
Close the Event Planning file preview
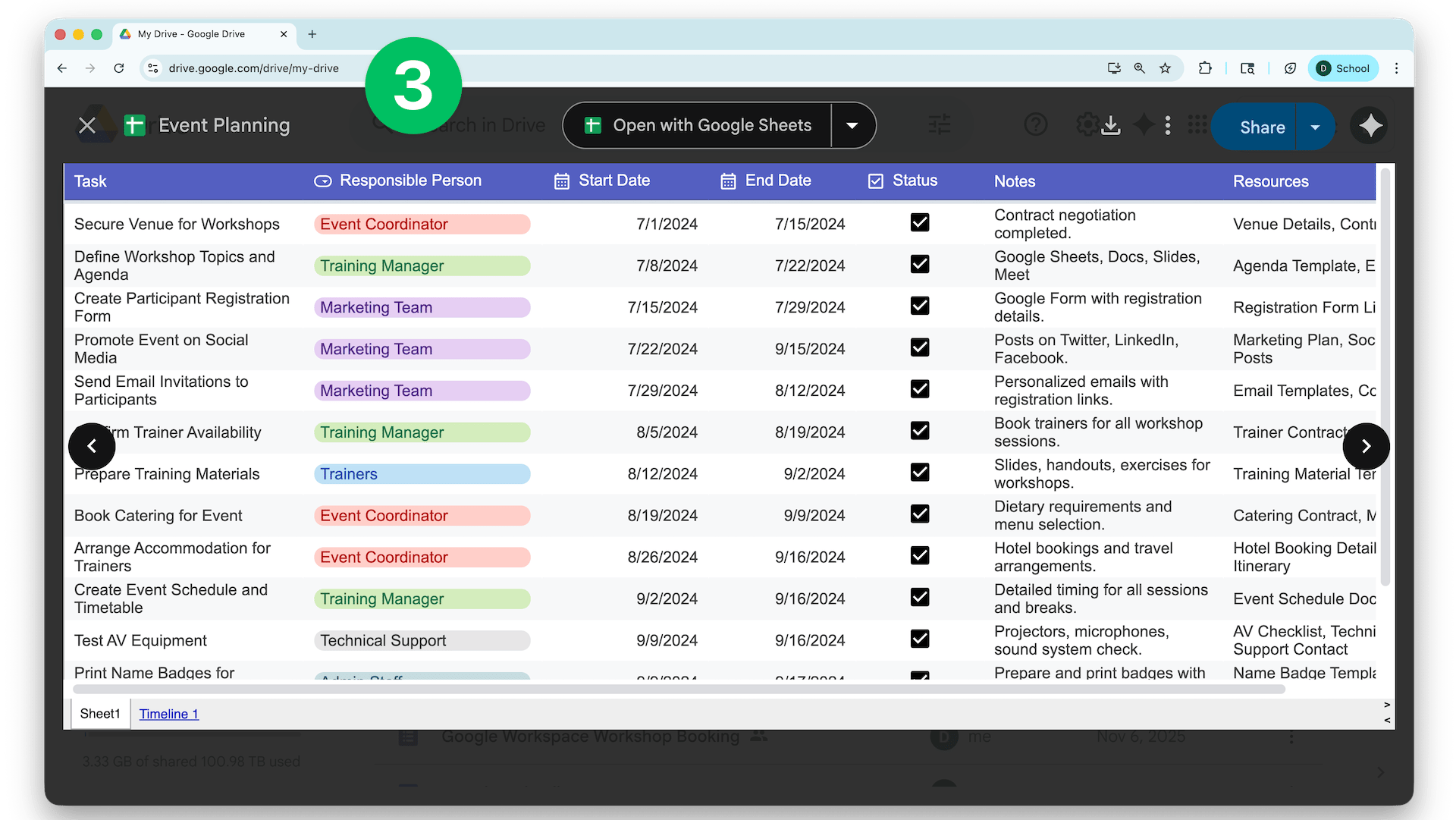[x=87, y=126]
